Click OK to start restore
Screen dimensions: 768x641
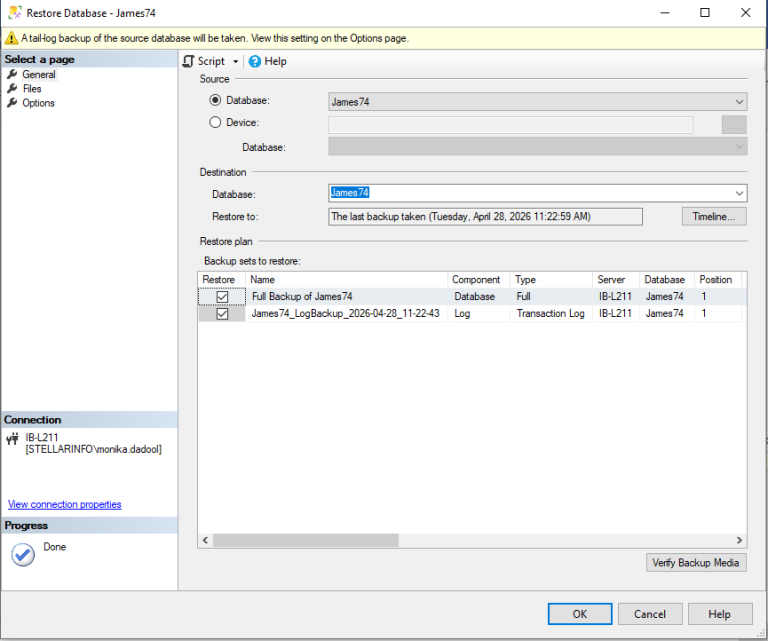tap(580, 614)
